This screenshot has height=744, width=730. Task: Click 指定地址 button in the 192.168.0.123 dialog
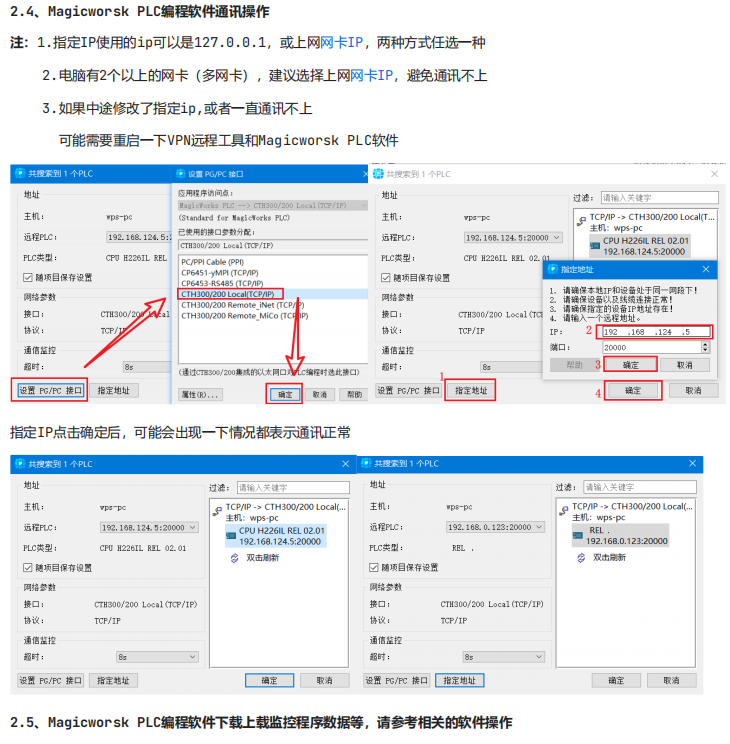click(x=459, y=680)
